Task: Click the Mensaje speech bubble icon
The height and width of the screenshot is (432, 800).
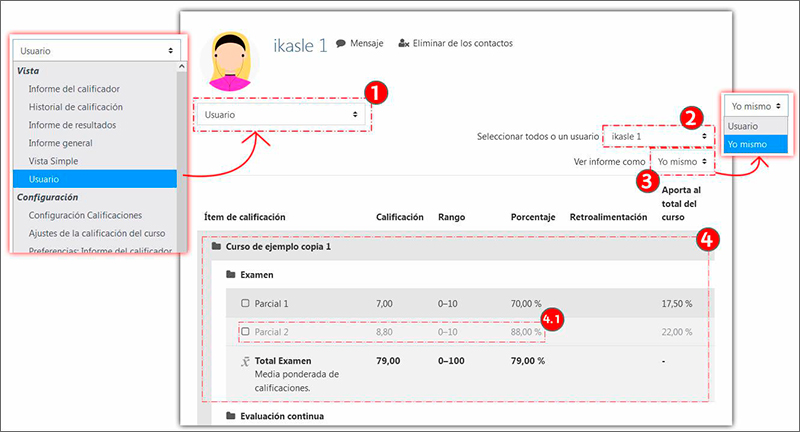Action: tap(341, 44)
